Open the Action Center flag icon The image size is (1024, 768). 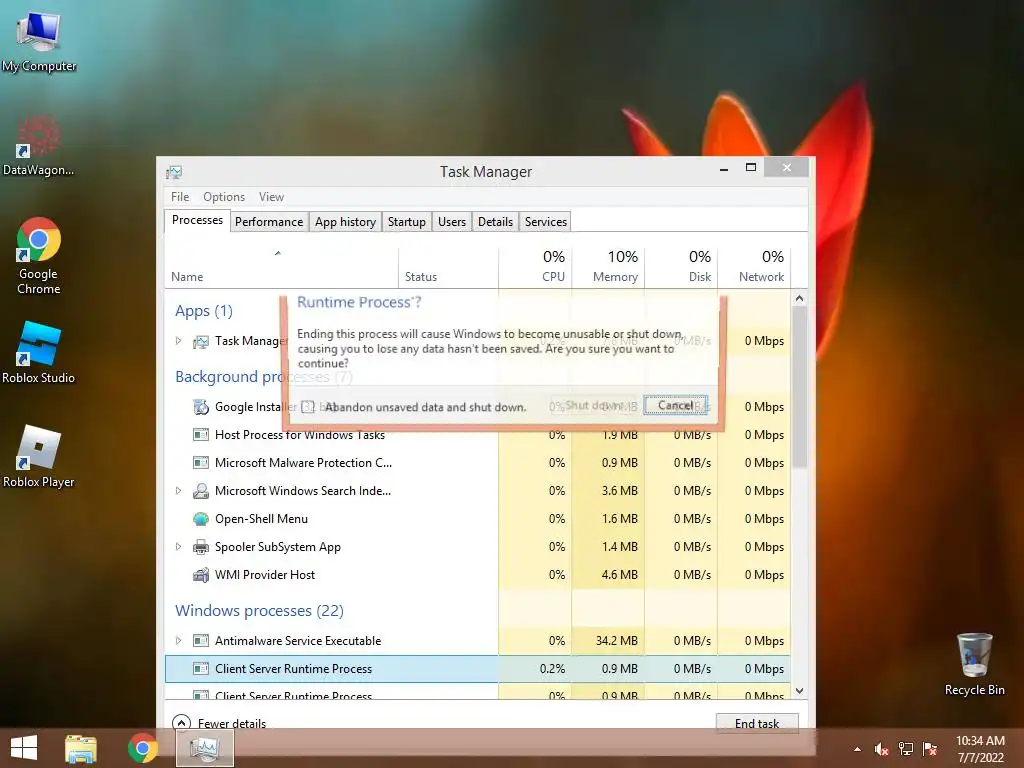[930, 750]
